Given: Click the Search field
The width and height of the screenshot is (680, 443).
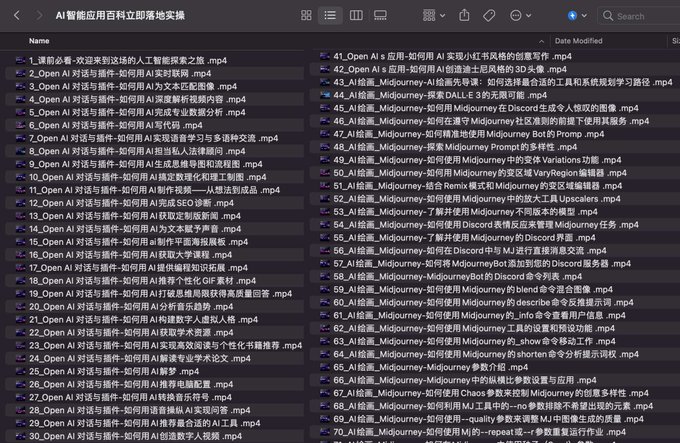Looking at the screenshot, I should 639,16.
